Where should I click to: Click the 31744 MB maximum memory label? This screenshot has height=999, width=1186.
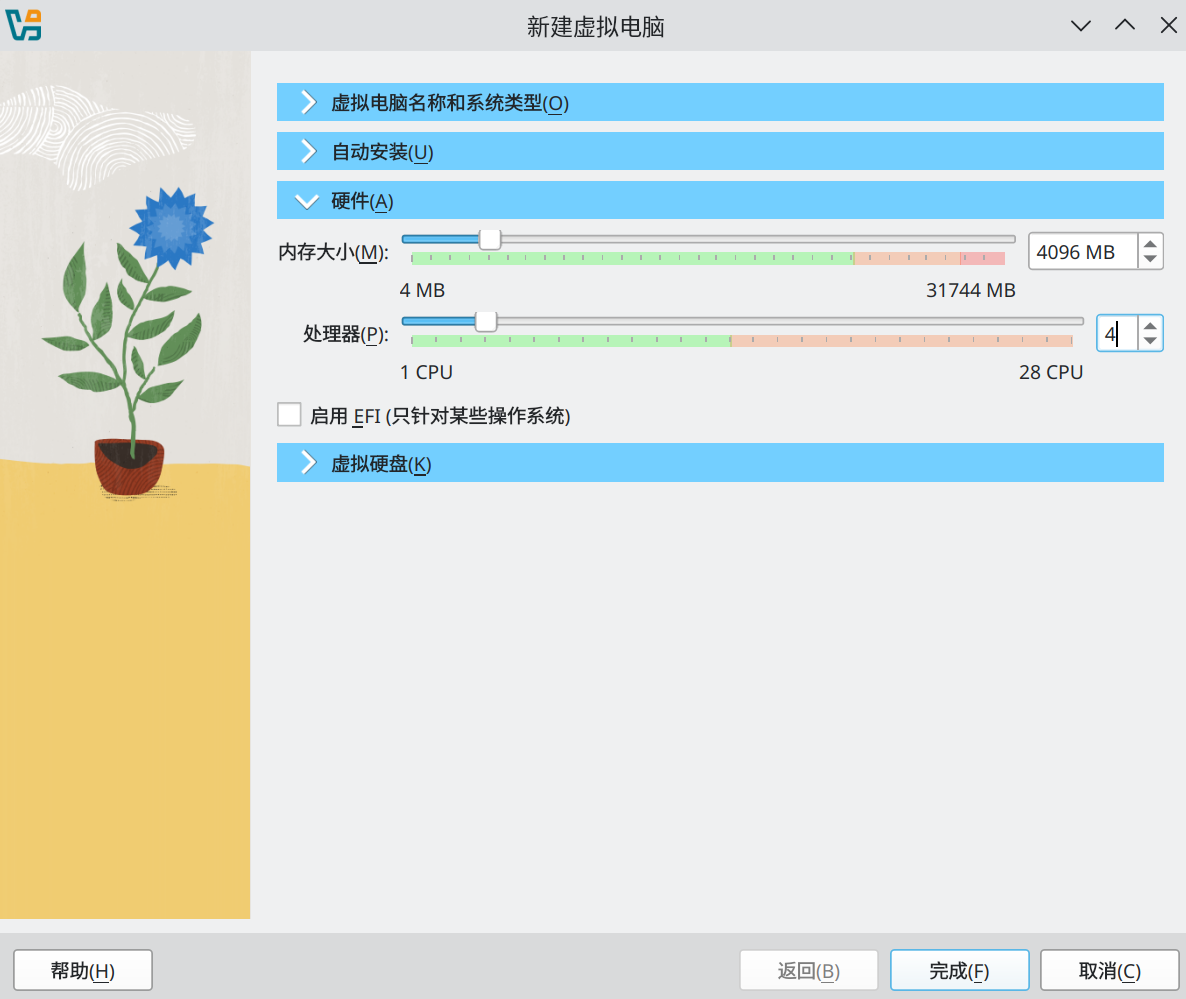tap(970, 290)
